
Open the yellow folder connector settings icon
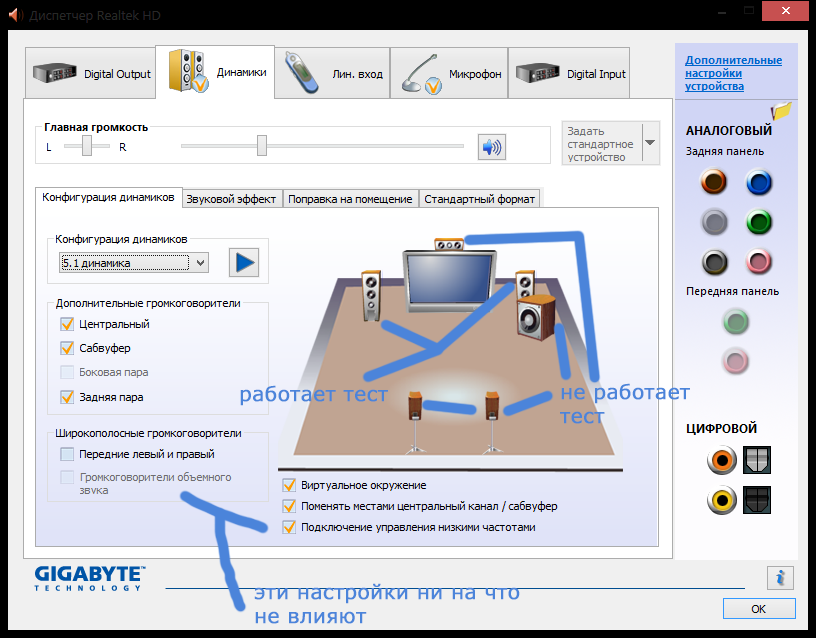pos(781,111)
